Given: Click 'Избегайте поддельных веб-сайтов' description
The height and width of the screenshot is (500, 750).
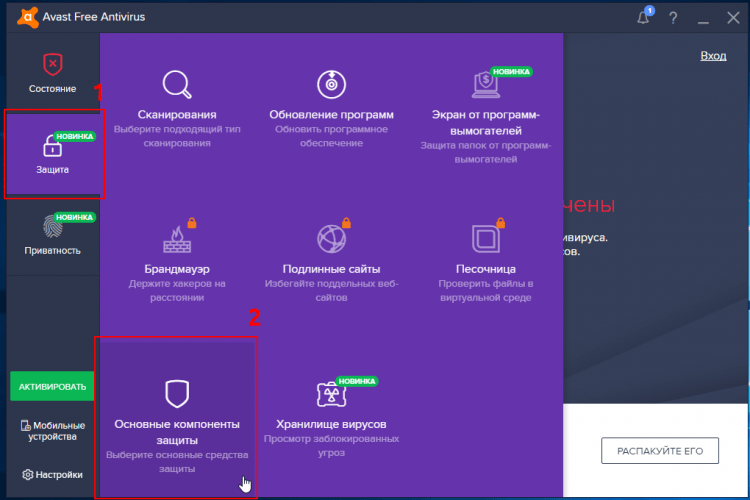Looking at the screenshot, I should click(331, 290).
